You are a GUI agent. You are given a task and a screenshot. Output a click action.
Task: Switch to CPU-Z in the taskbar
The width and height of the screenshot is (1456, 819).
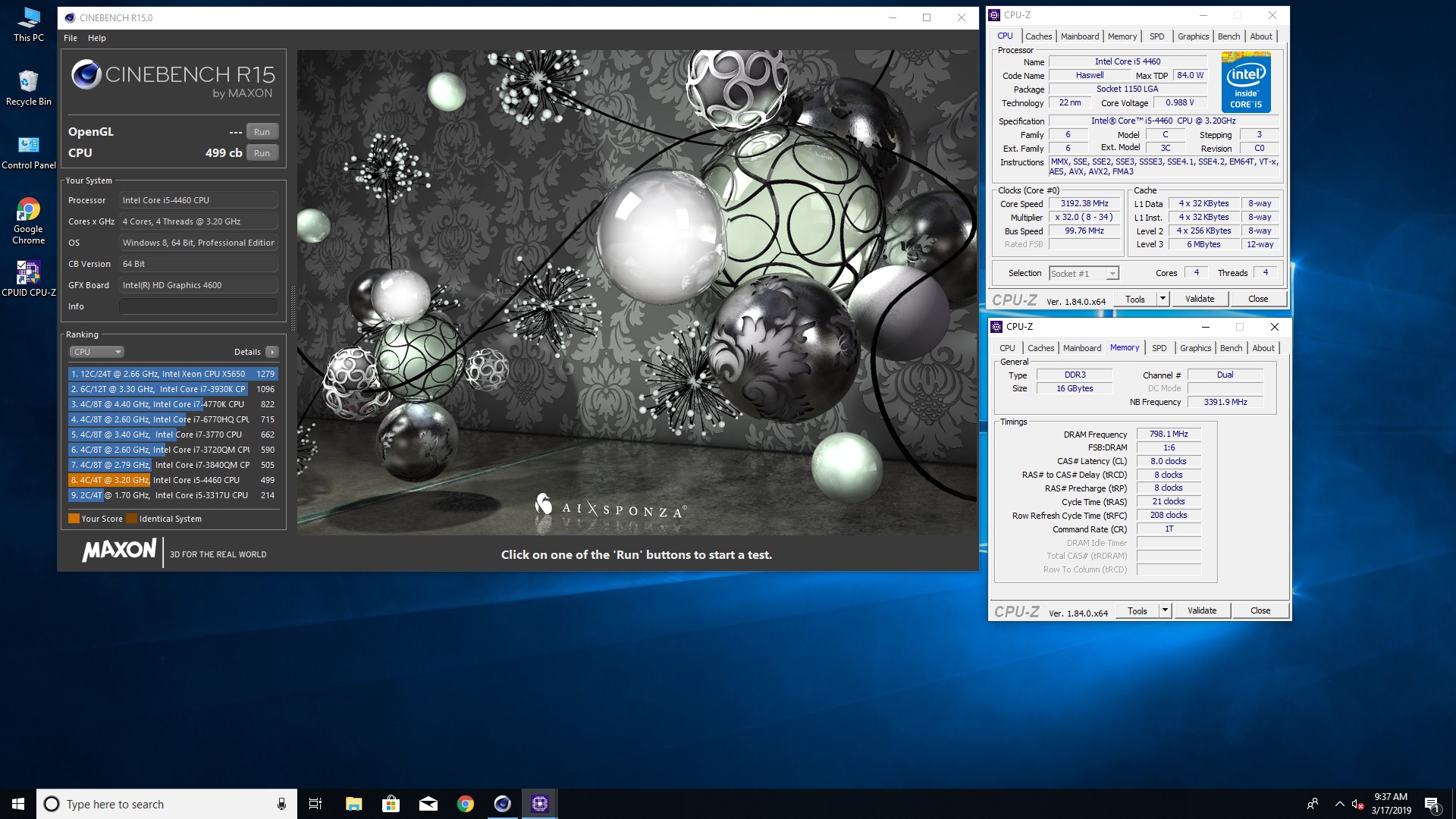point(539,804)
